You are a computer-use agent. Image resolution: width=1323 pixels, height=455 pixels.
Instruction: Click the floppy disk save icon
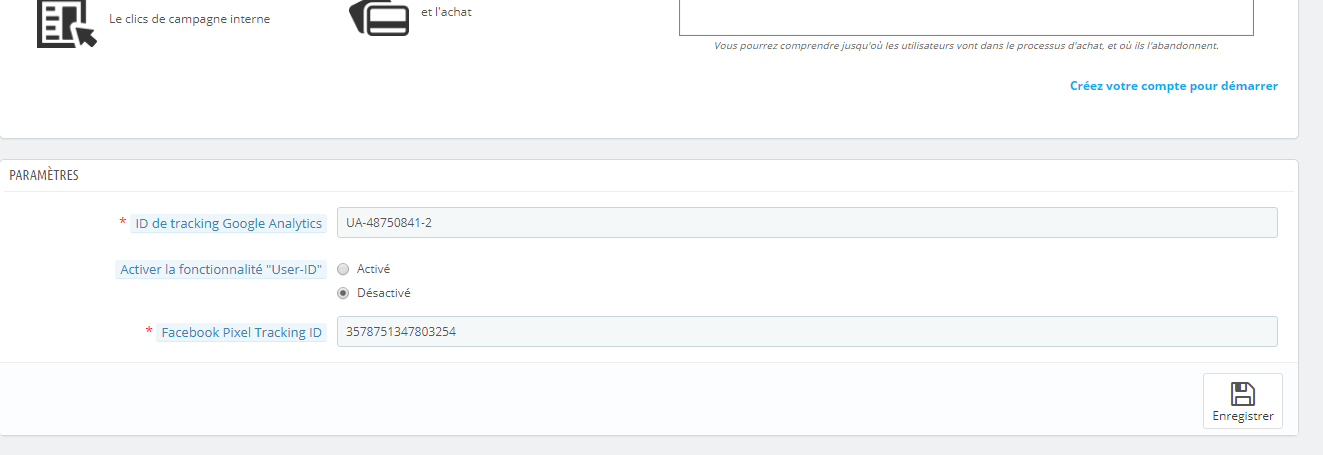pyautogui.click(x=1242, y=393)
